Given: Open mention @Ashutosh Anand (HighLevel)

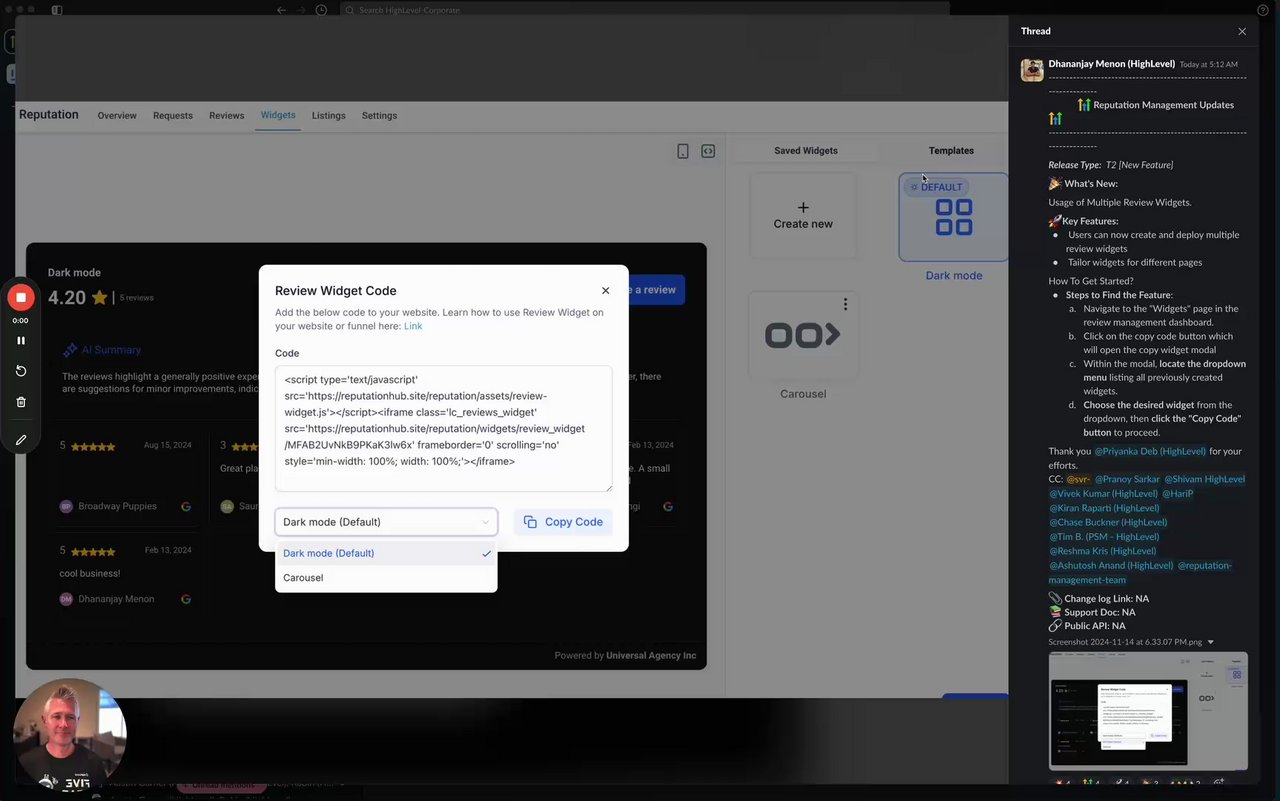Looking at the screenshot, I should pos(1110,565).
